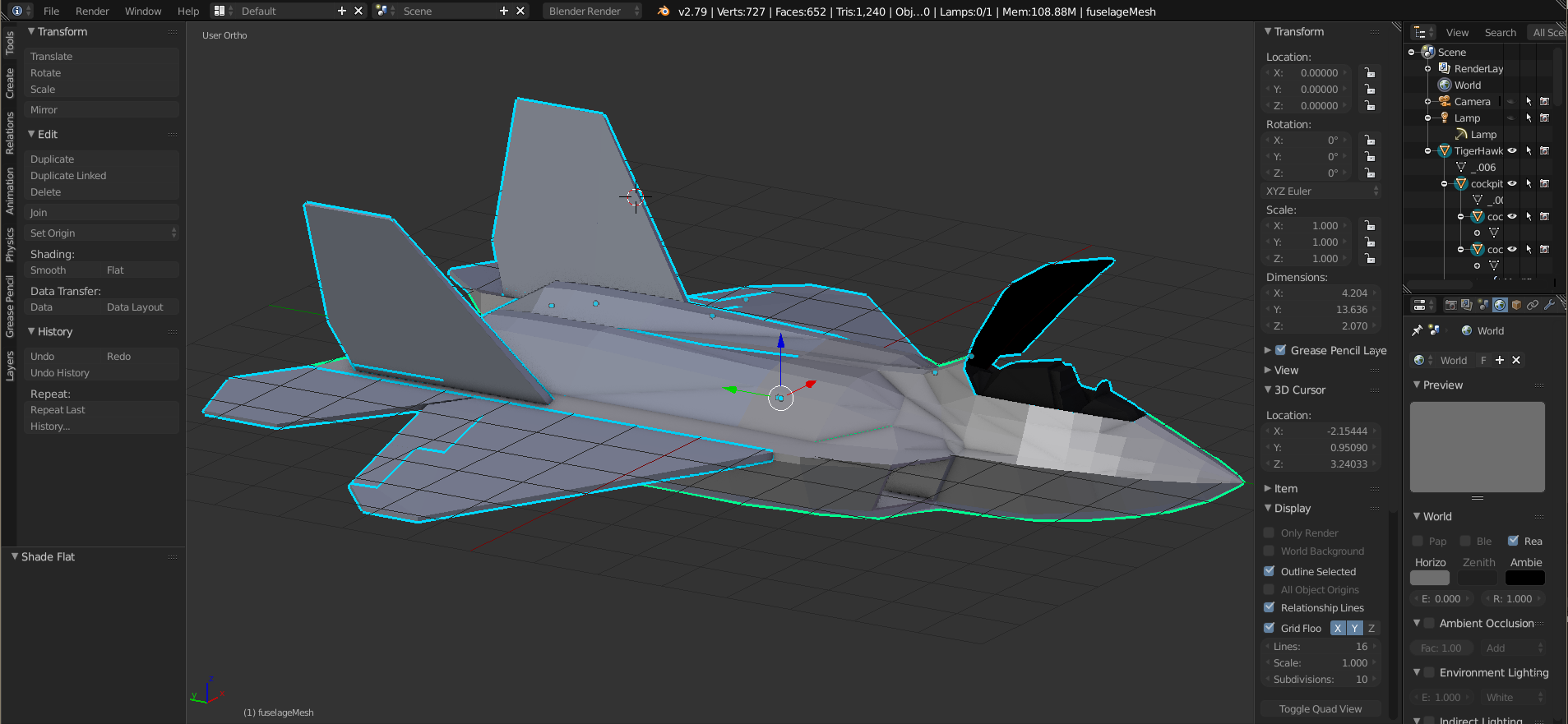The height and width of the screenshot is (724, 1568).
Task: Enable All Object Origins checkbox
Action: 1269,589
